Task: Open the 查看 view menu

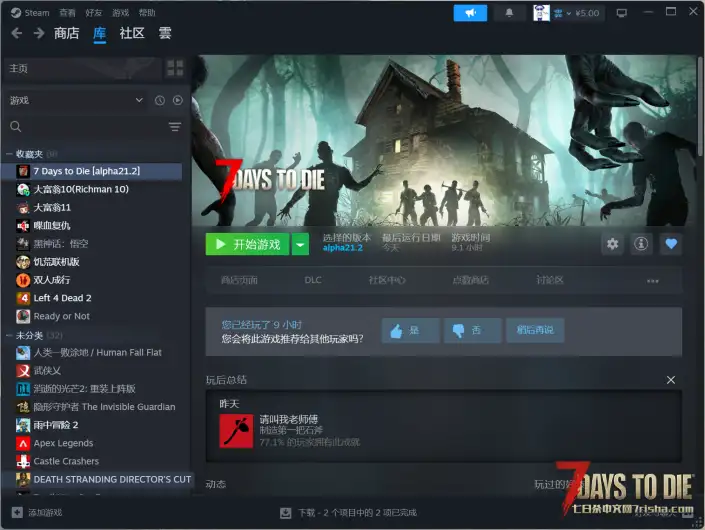Action: click(67, 13)
